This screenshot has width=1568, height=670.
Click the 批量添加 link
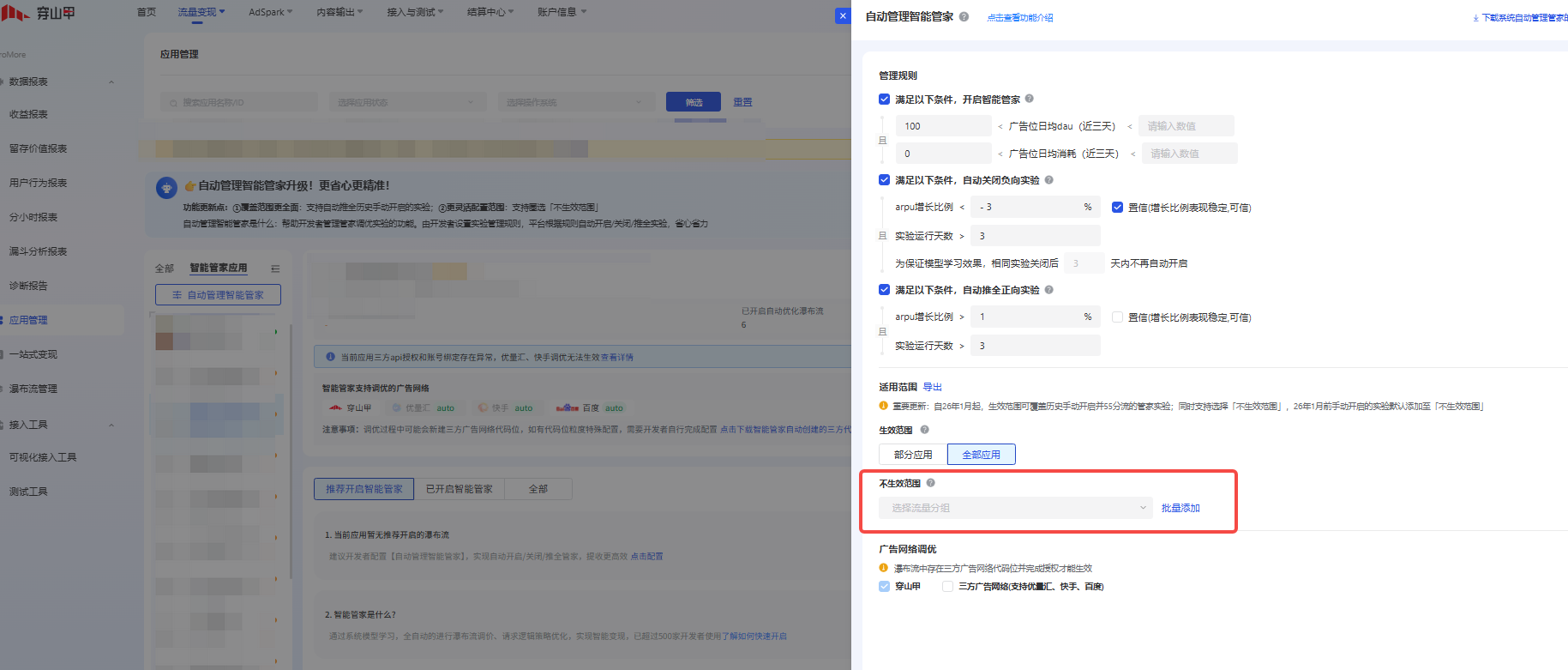pos(1180,508)
